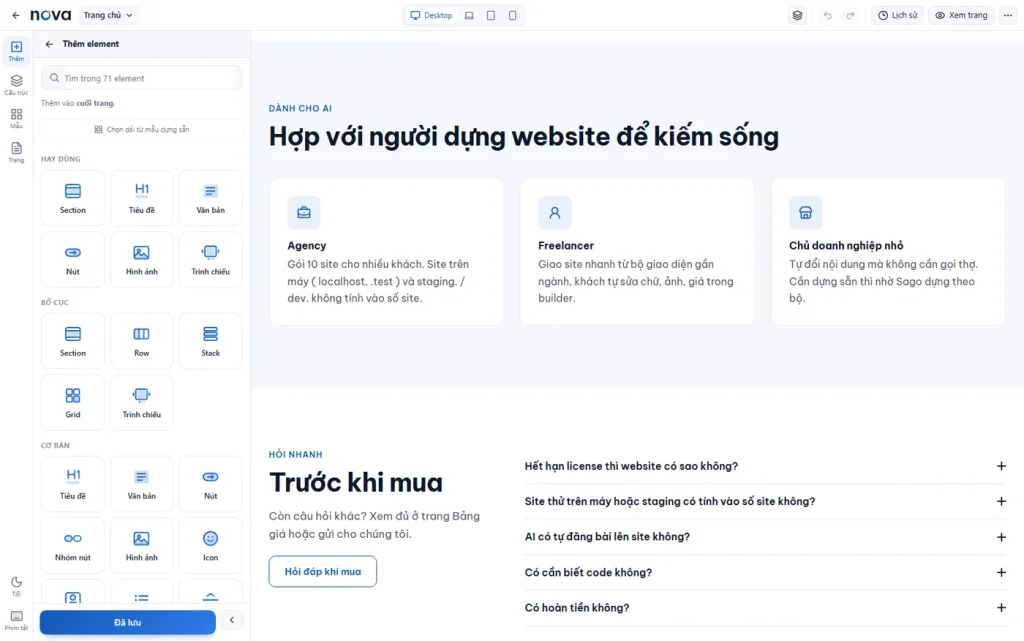Add Văn bản element from Cơ bản

point(142,484)
